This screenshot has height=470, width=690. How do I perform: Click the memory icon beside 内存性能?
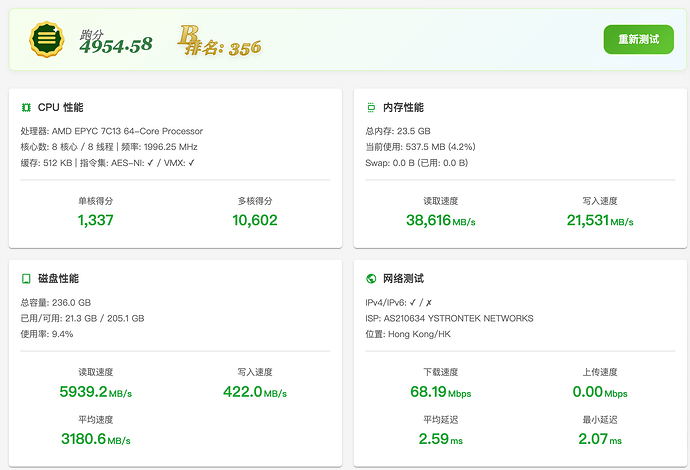(371, 107)
